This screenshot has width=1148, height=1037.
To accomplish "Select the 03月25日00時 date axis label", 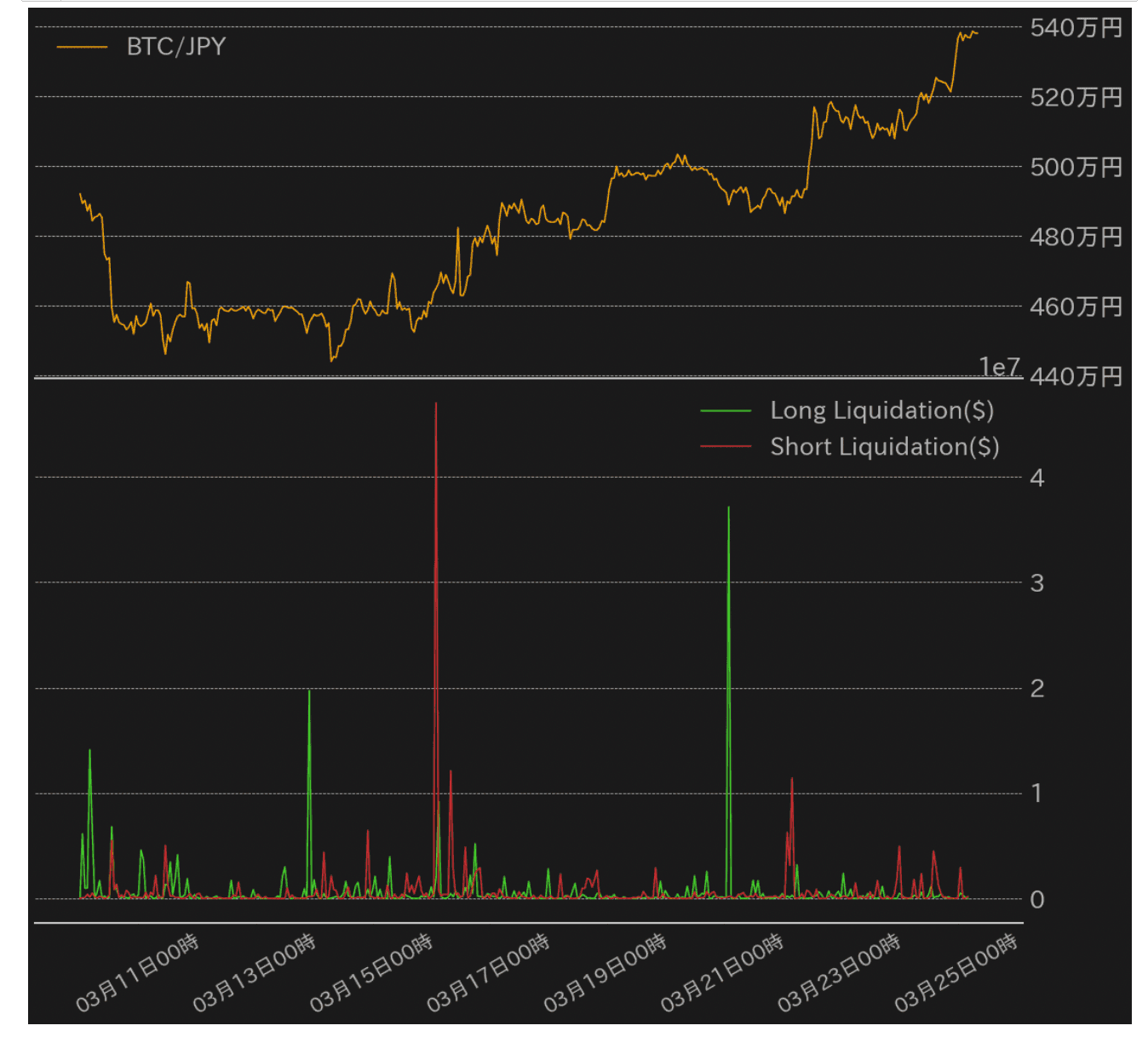I will pos(956,972).
